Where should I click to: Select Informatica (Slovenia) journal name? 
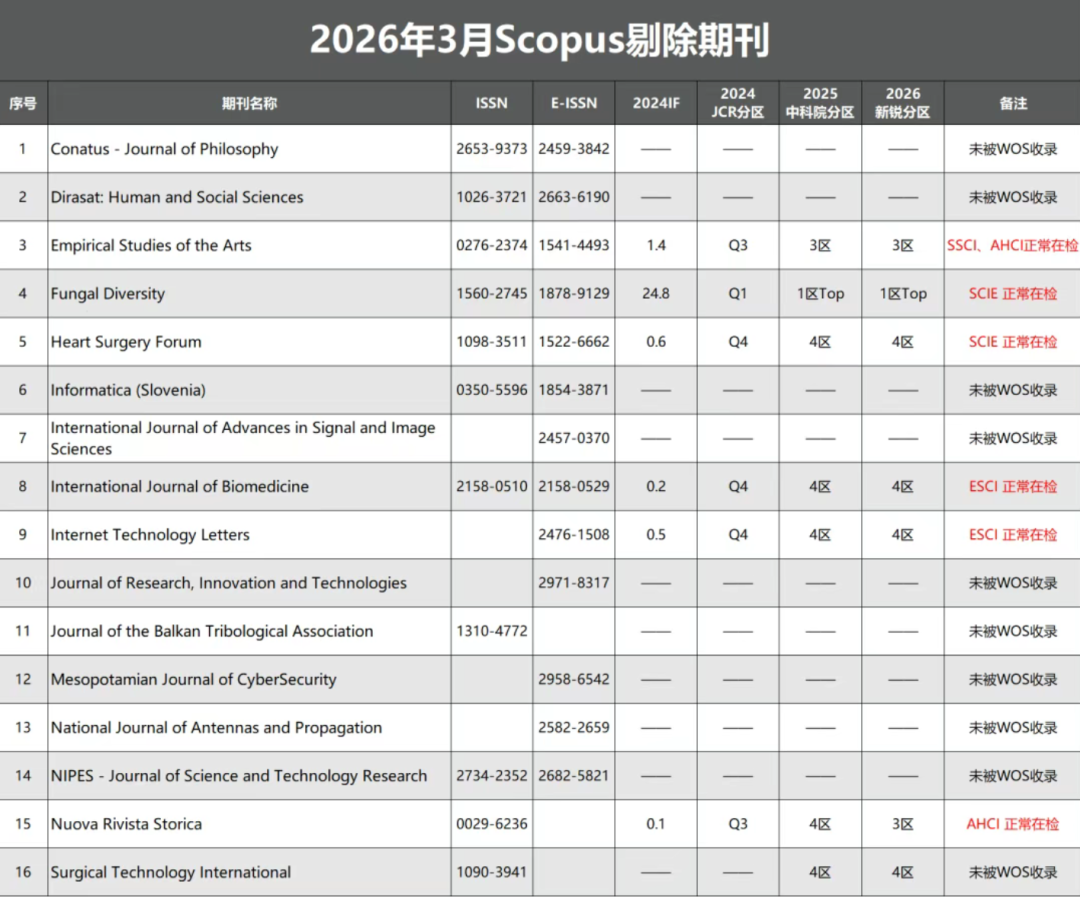128,390
